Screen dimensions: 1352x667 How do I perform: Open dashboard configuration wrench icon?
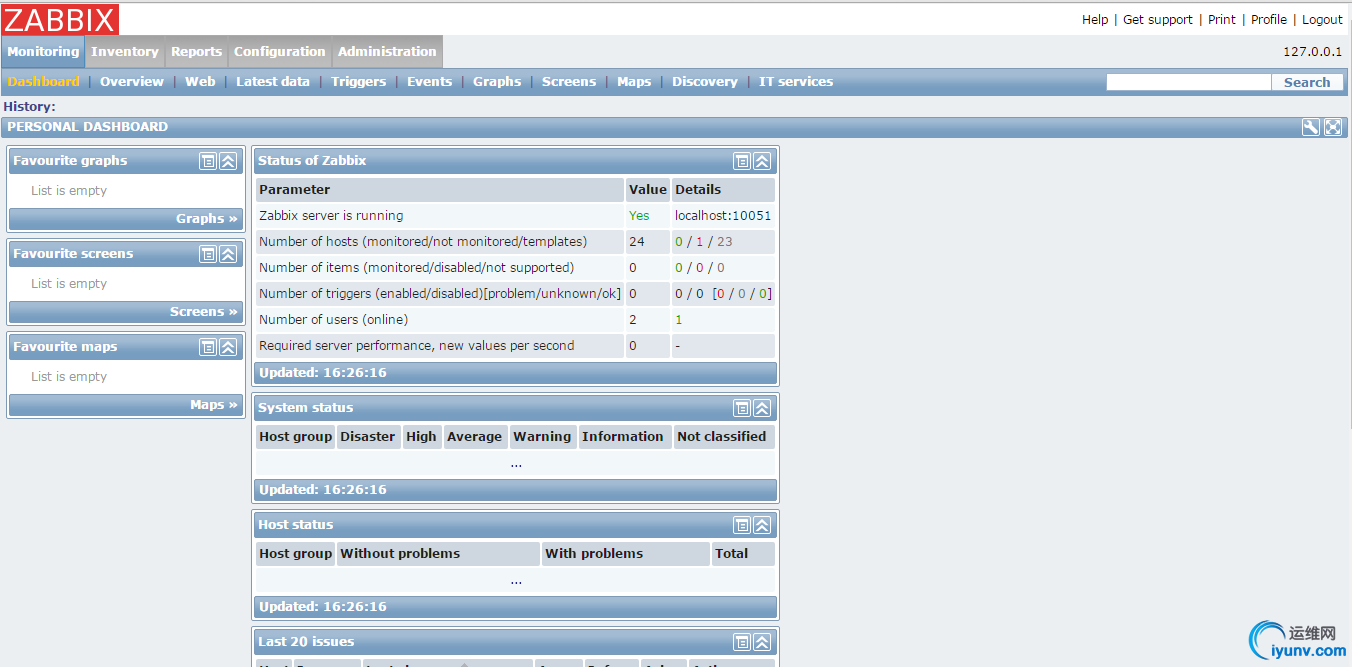(x=1311, y=127)
